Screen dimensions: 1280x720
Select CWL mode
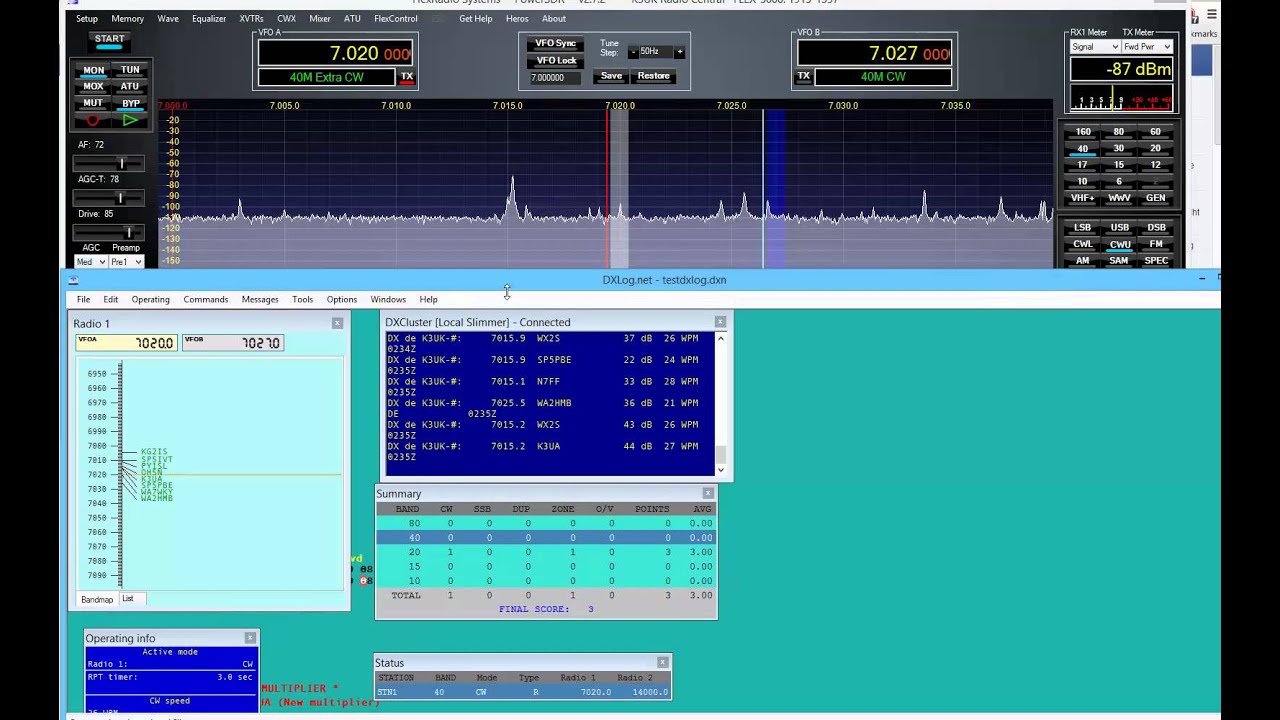(x=1083, y=244)
